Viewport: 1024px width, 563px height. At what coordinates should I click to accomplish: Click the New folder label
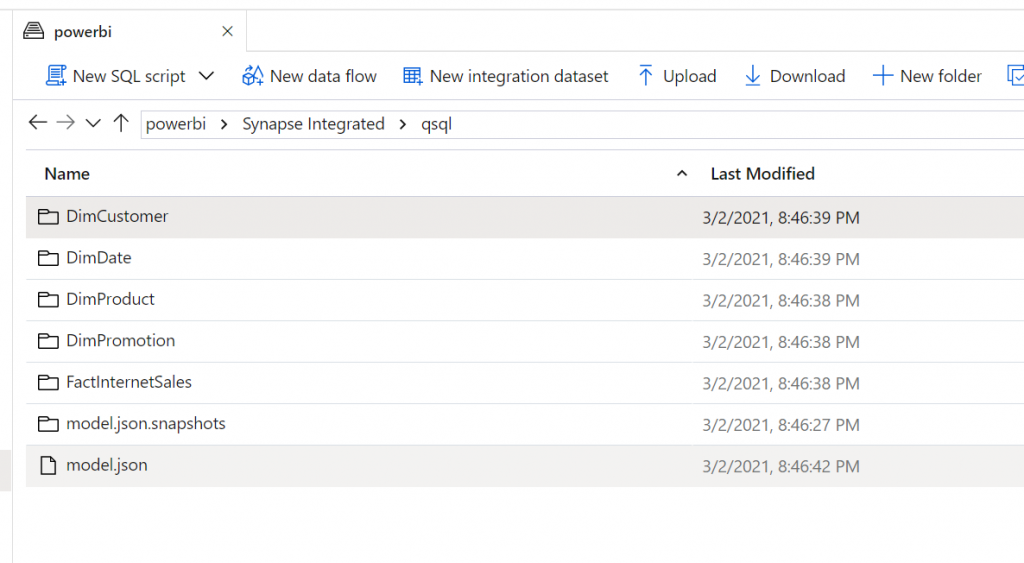click(x=940, y=76)
